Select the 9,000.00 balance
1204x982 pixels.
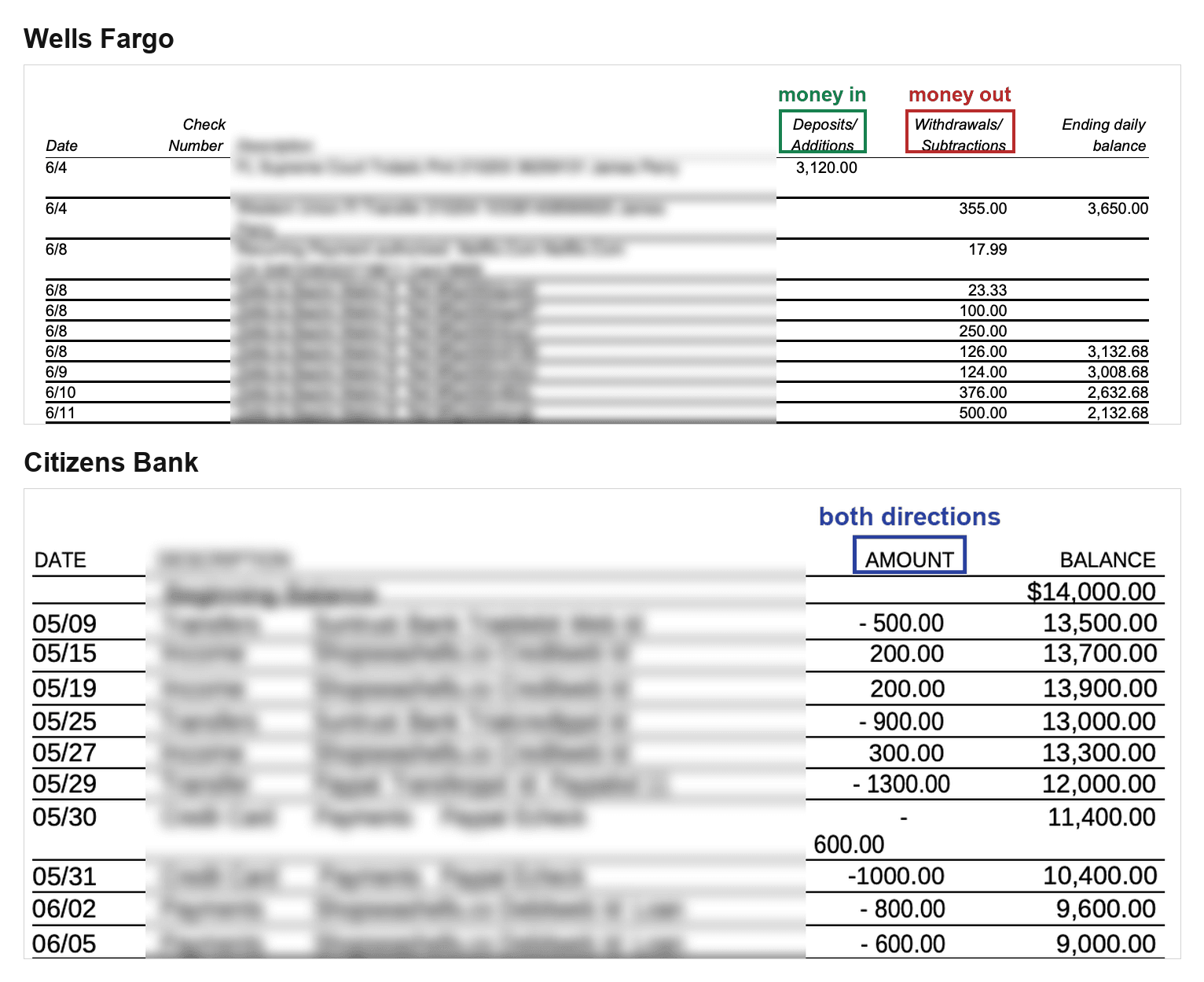coord(1106,943)
